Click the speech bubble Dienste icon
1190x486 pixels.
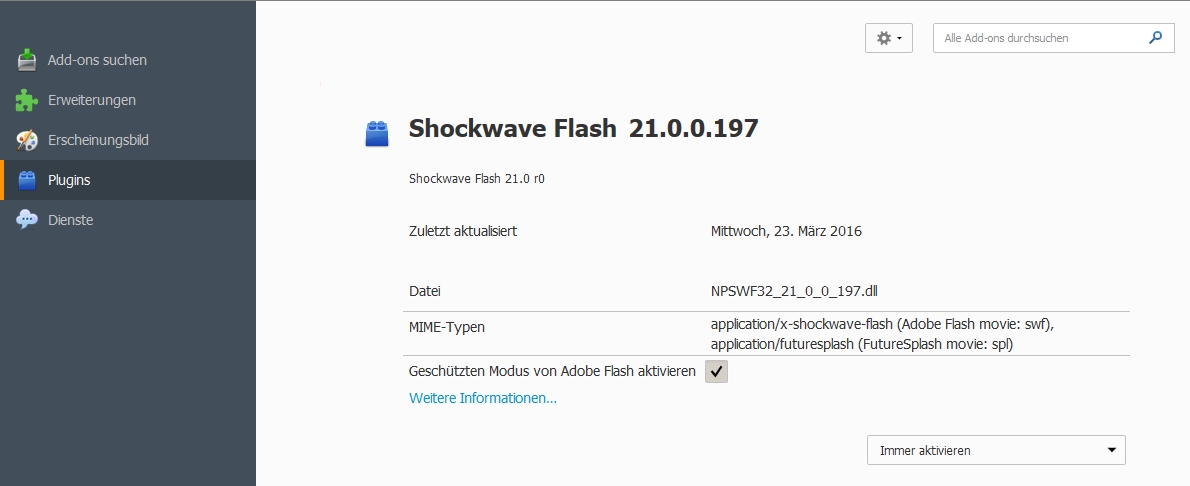tap(28, 220)
